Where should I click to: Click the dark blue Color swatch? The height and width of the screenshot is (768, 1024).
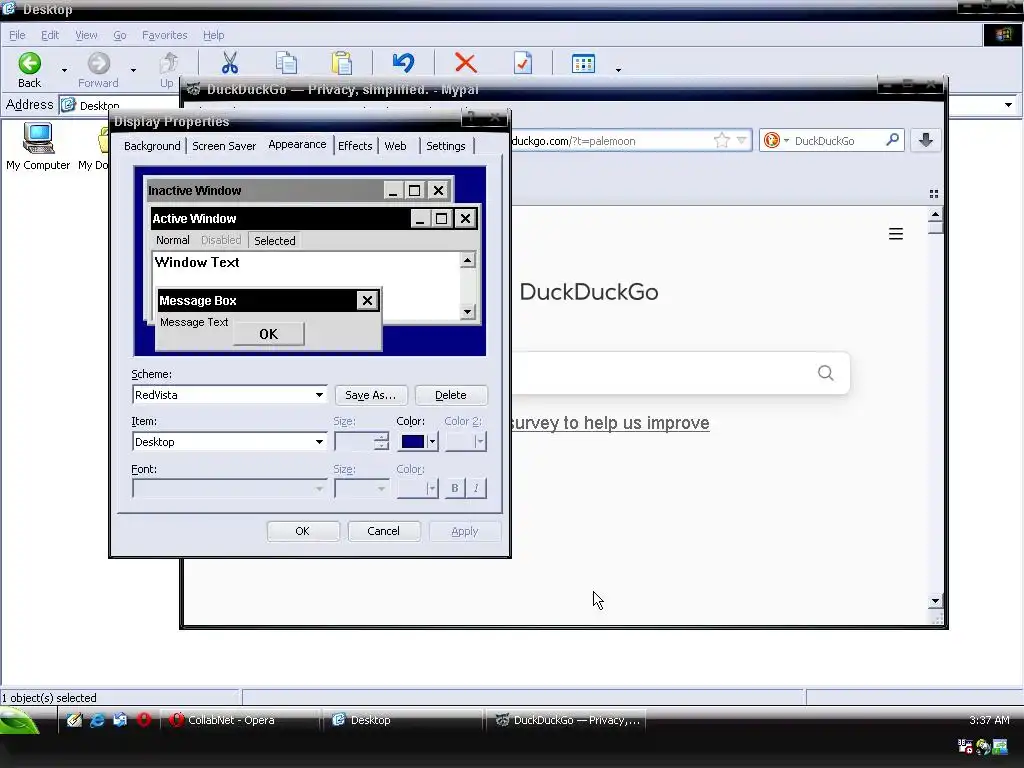413,441
